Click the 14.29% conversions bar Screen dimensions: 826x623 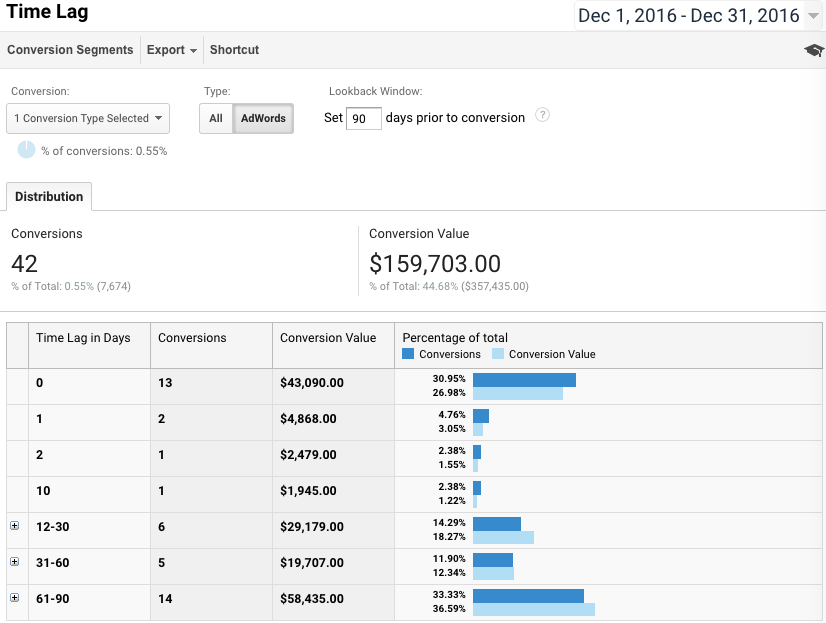[x=497, y=524]
